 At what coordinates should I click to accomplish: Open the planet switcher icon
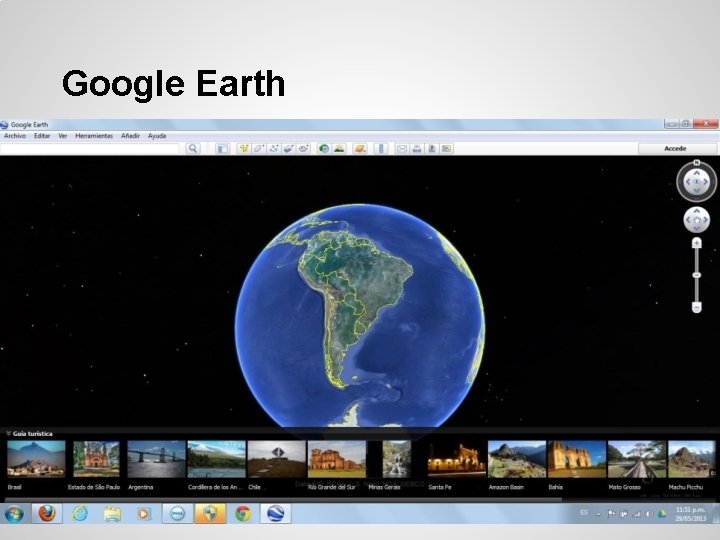pyautogui.click(x=360, y=149)
